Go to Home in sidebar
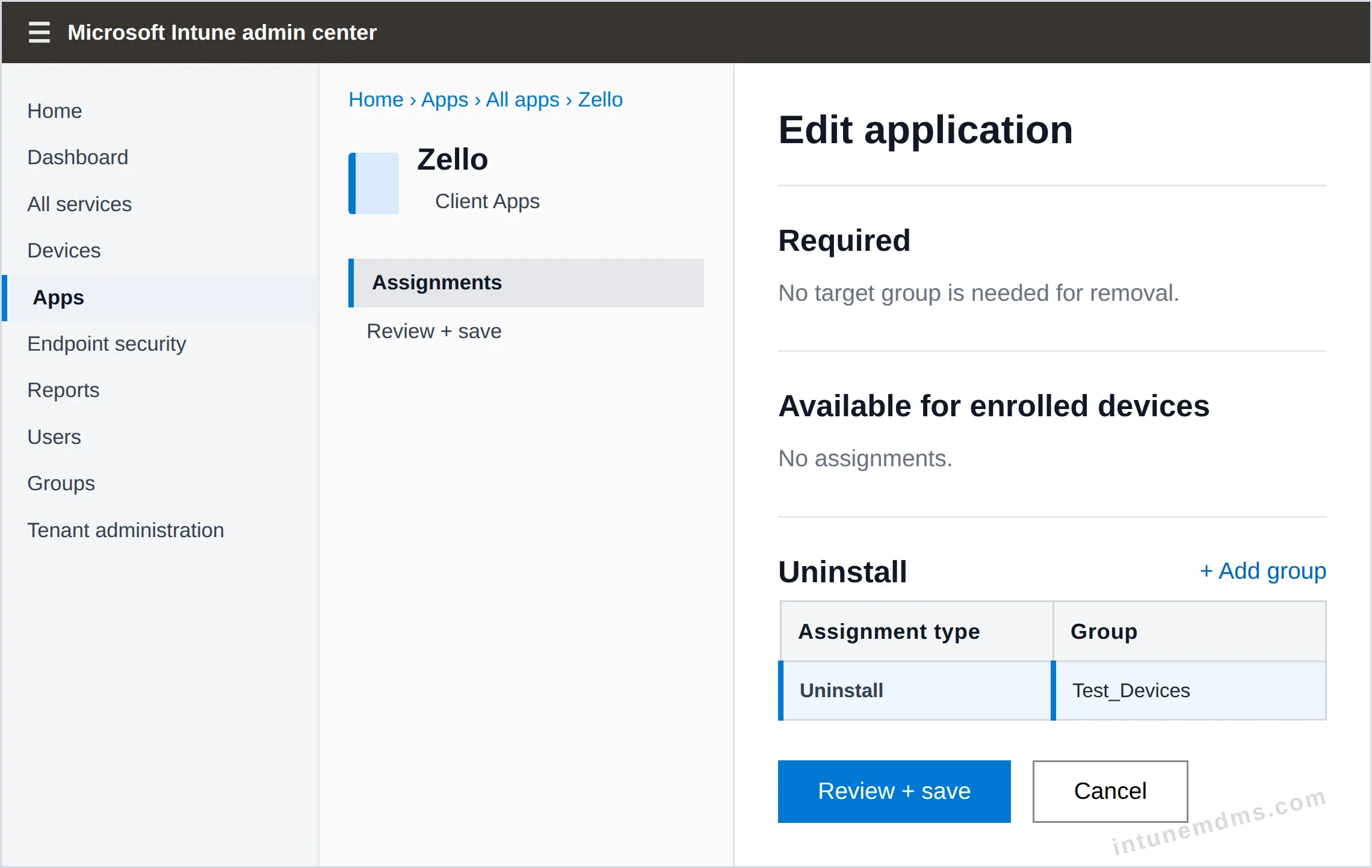 point(55,111)
